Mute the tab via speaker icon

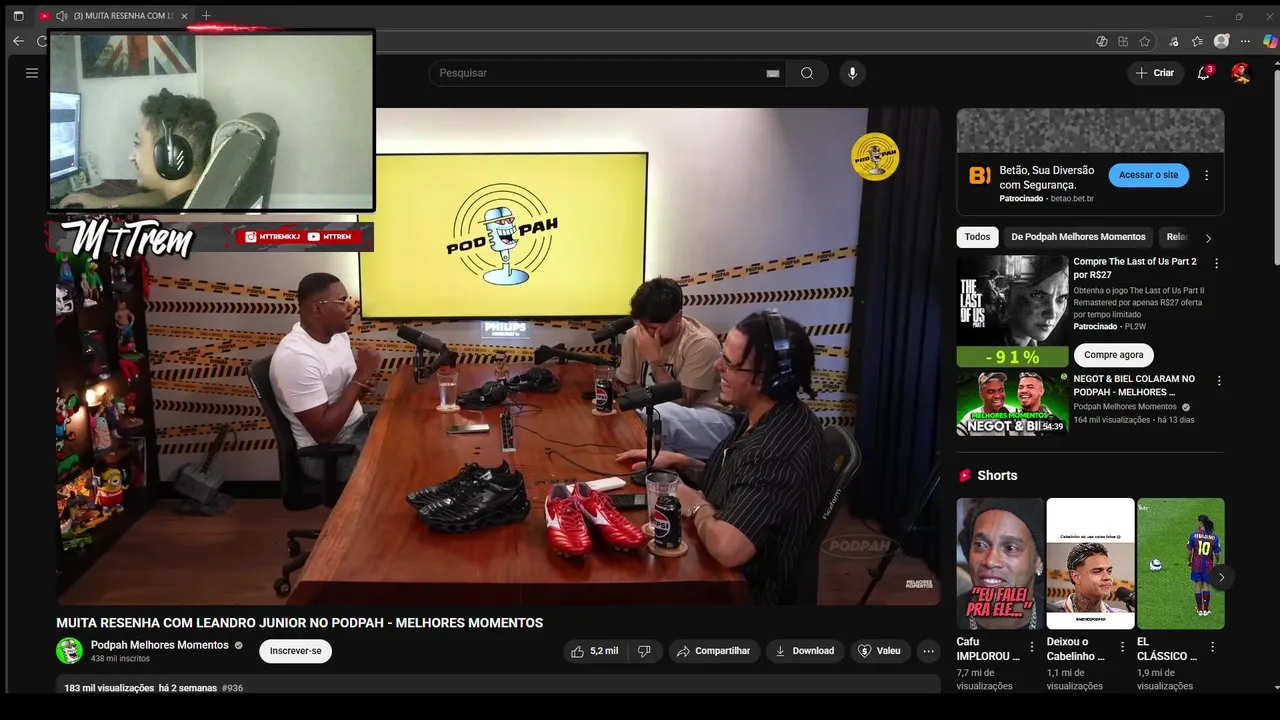pos(62,16)
